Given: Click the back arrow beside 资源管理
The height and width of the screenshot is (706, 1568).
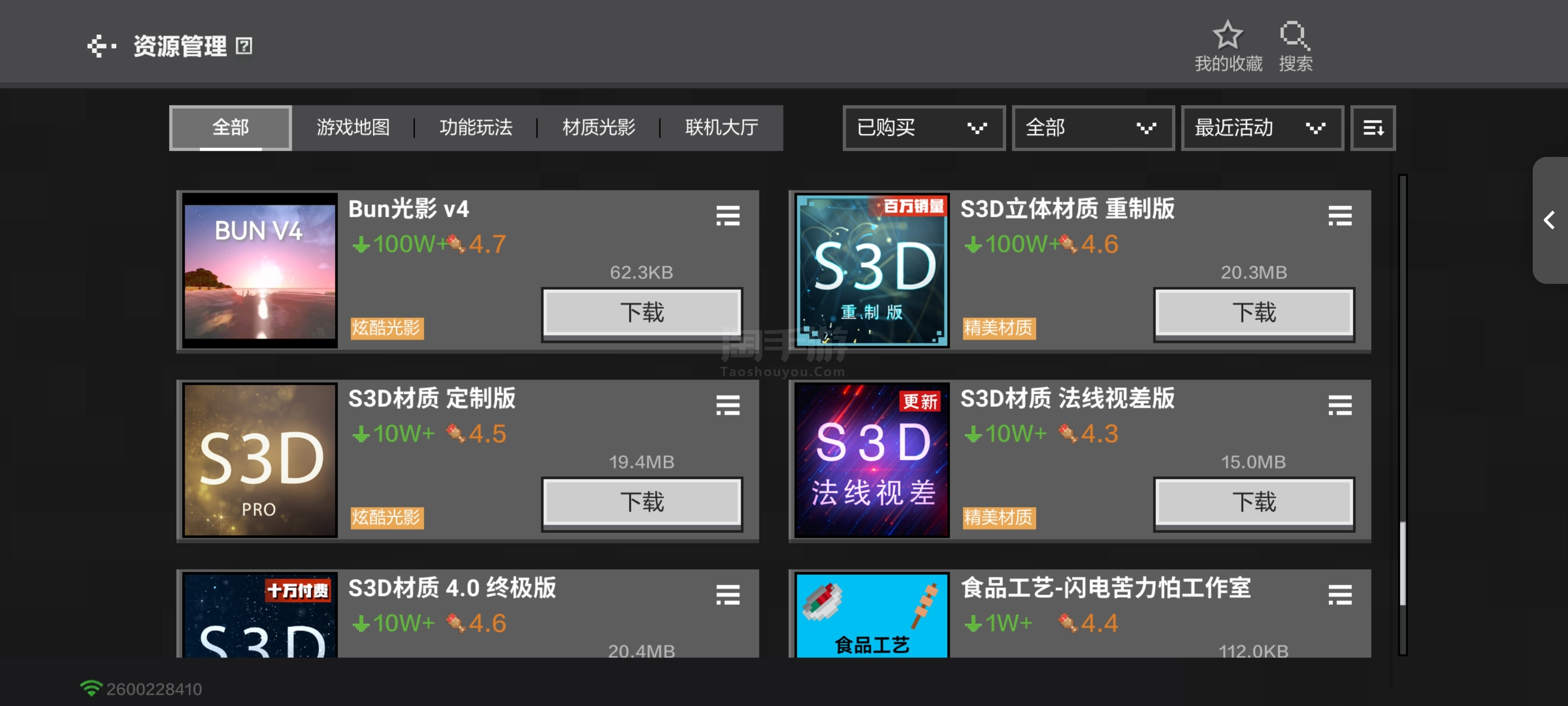Looking at the screenshot, I should [101, 46].
